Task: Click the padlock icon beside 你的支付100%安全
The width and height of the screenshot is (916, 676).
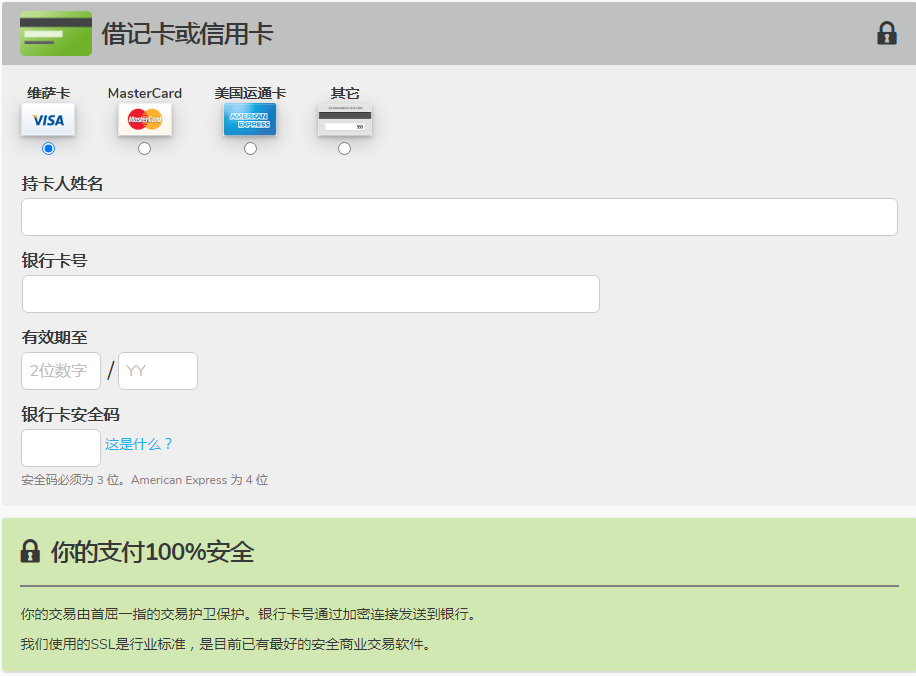Action: click(30, 551)
